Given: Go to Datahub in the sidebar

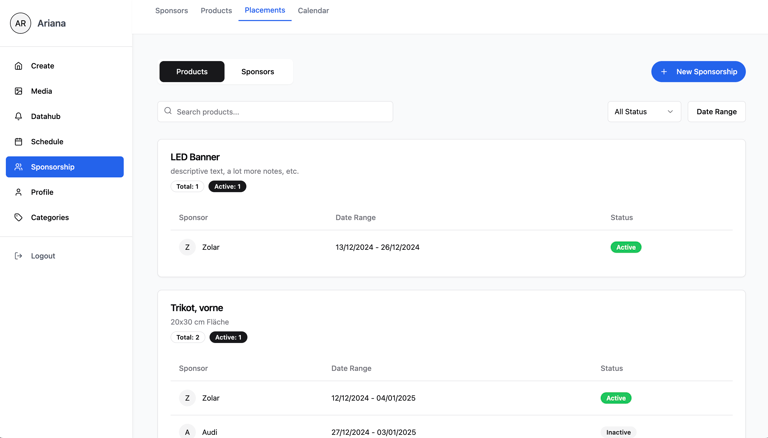Looking at the screenshot, I should coord(65,116).
